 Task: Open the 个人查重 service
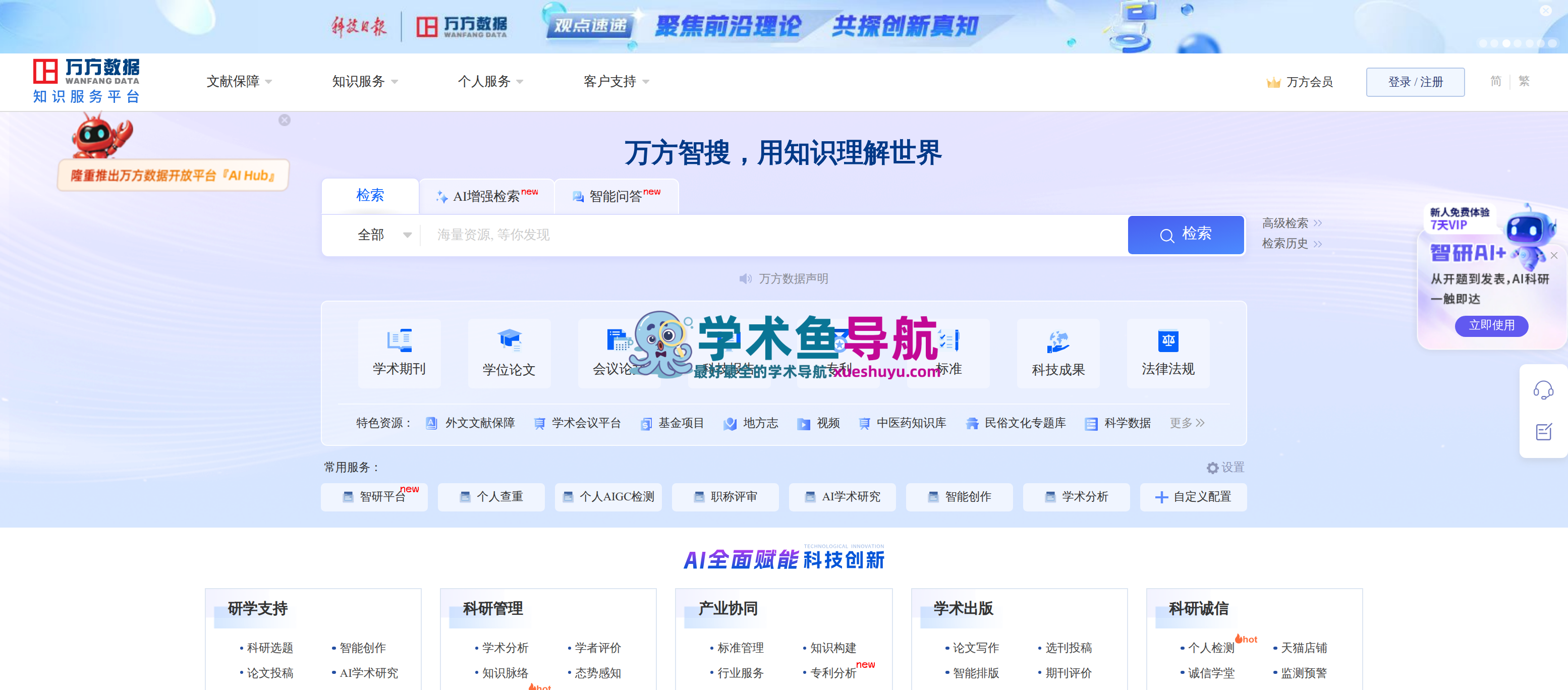pos(491,497)
